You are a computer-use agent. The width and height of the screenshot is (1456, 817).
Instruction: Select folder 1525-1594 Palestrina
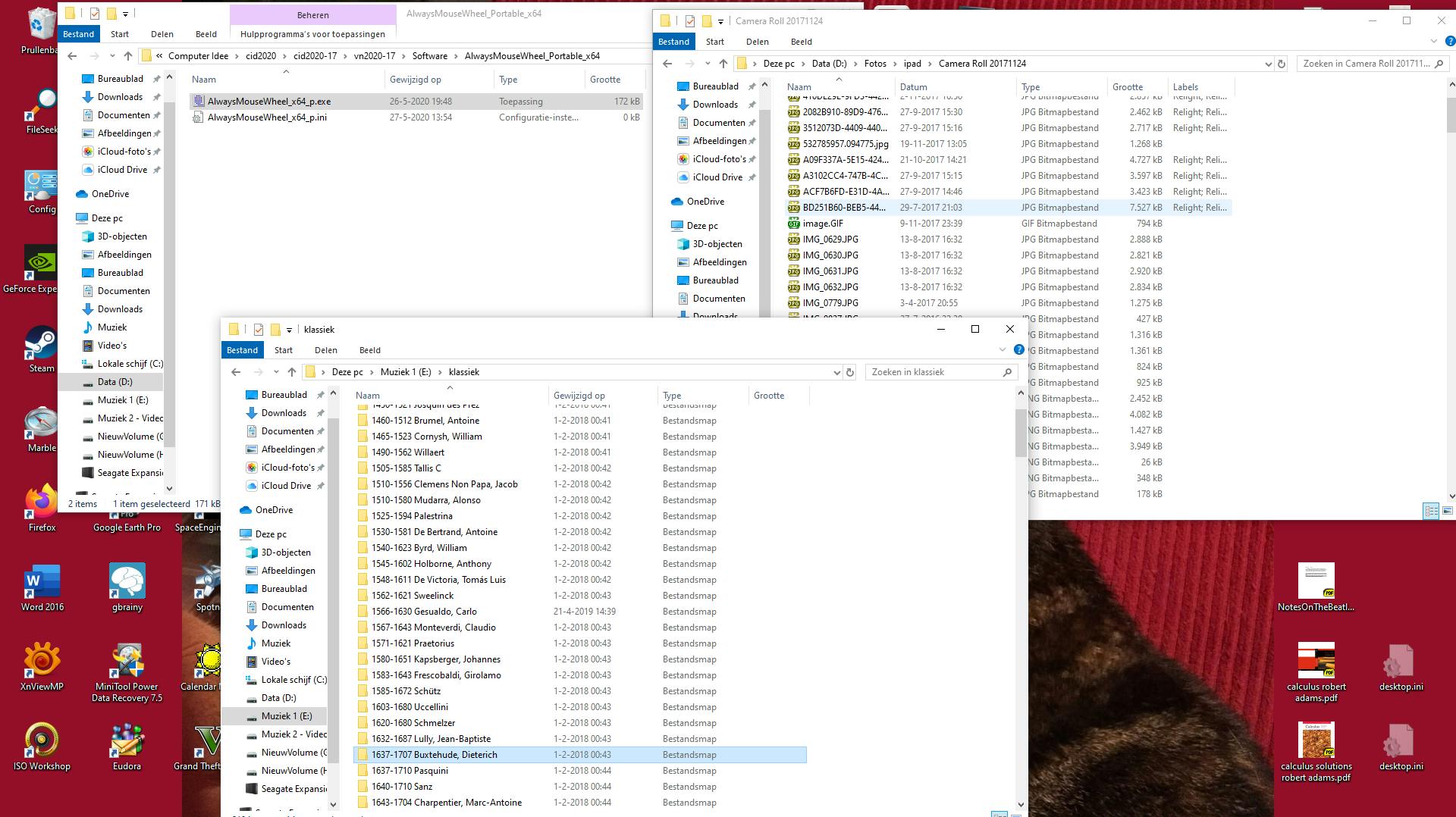(580, 516)
